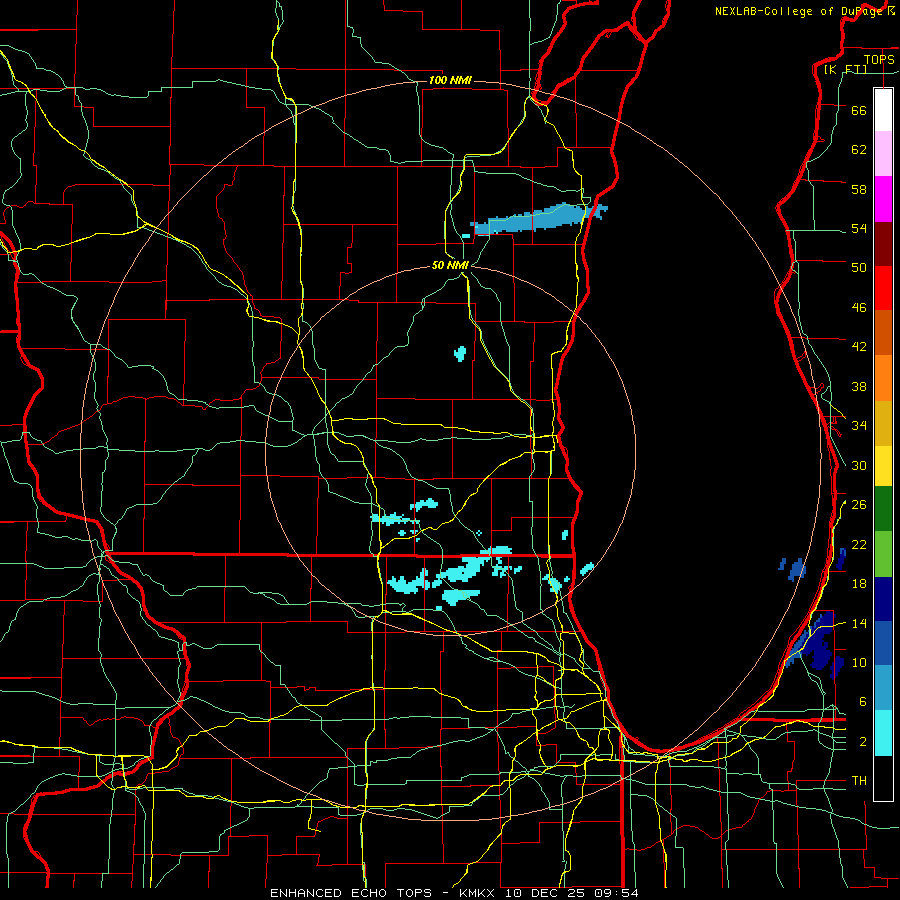Click the "34" legend label

(x=859, y=425)
